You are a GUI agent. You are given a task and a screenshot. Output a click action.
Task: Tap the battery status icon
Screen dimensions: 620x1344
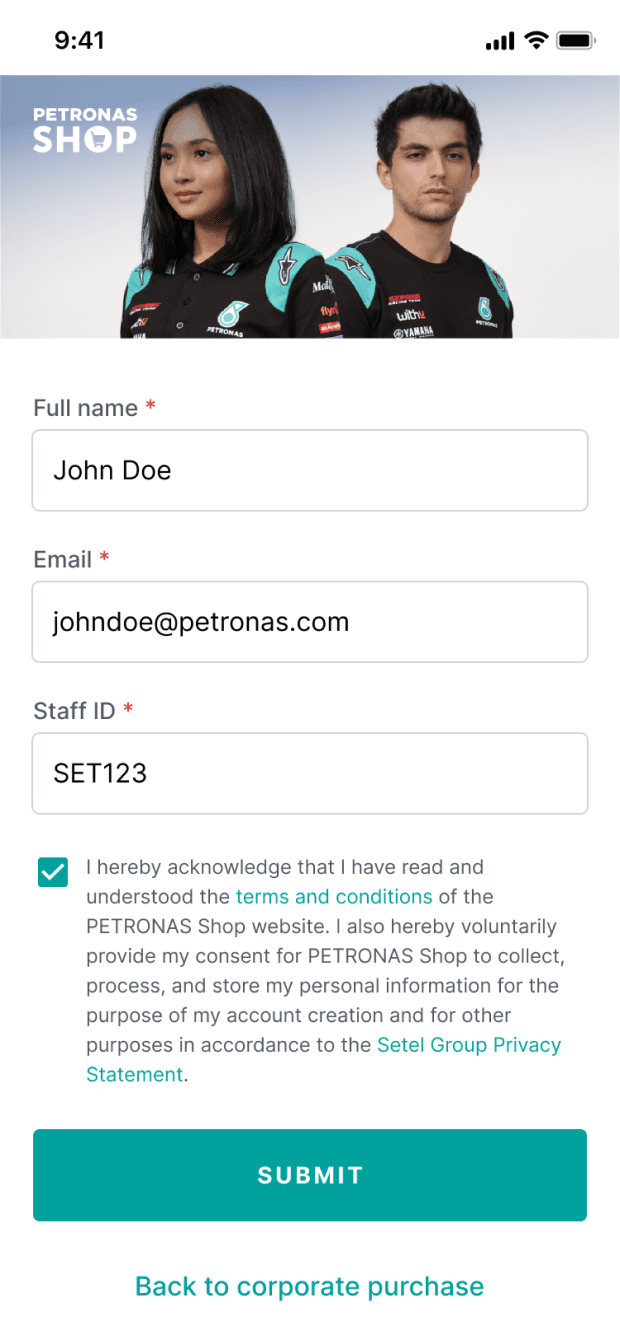point(576,40)
